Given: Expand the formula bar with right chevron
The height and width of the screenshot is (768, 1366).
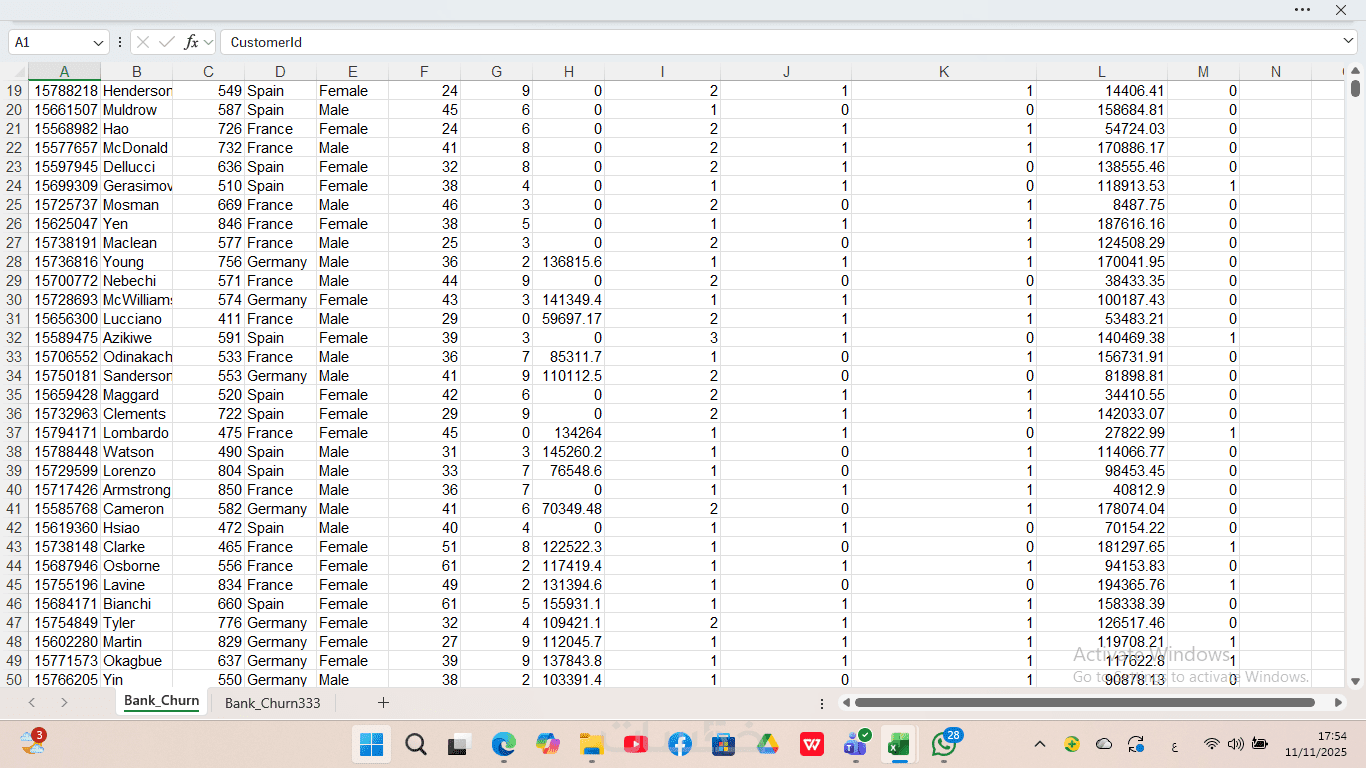Looking at the screenshot, I should pos(1348,42).
